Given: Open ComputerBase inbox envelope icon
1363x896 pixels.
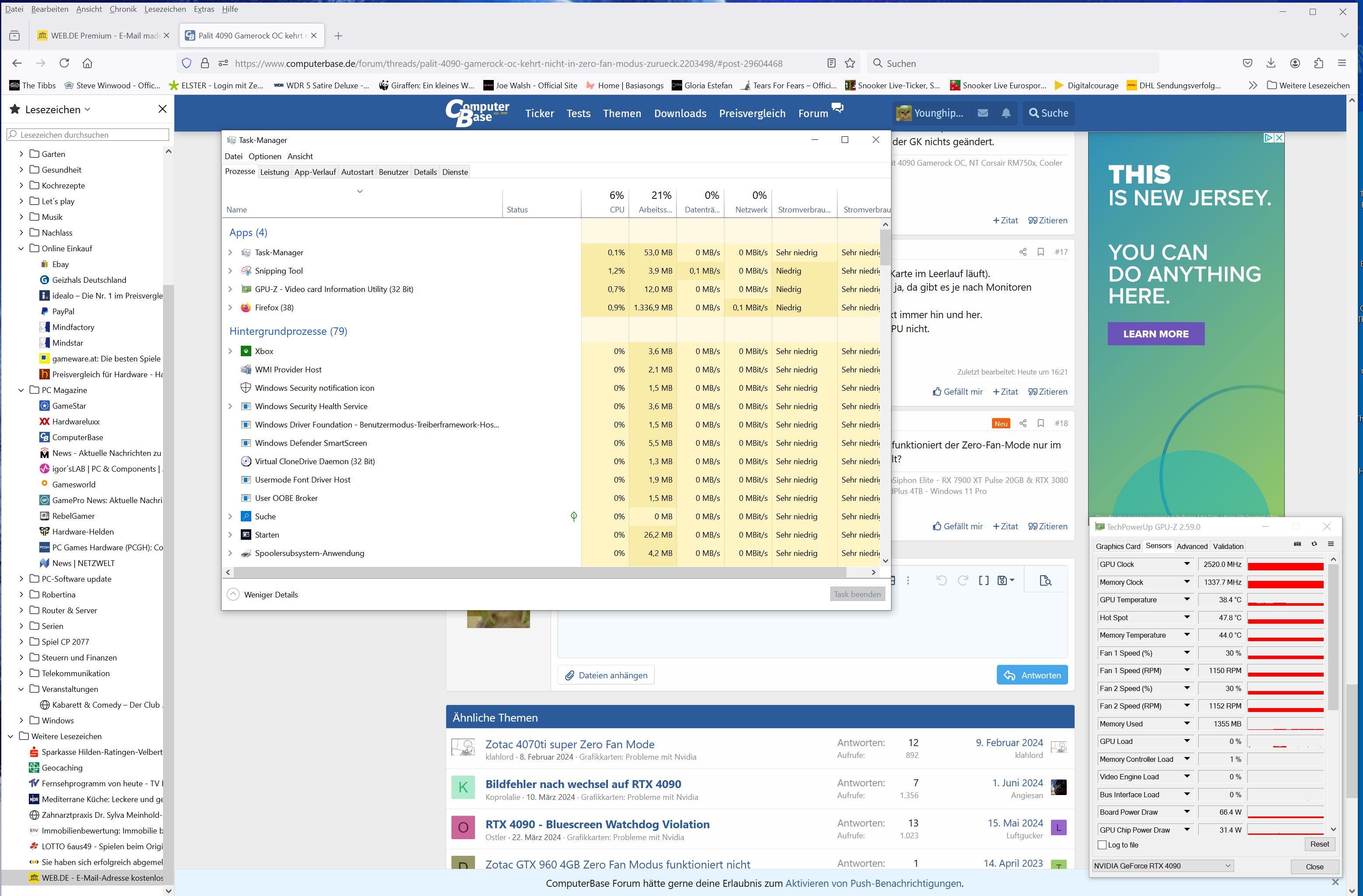Looking at the screenshot, I should tap(983, 113).
